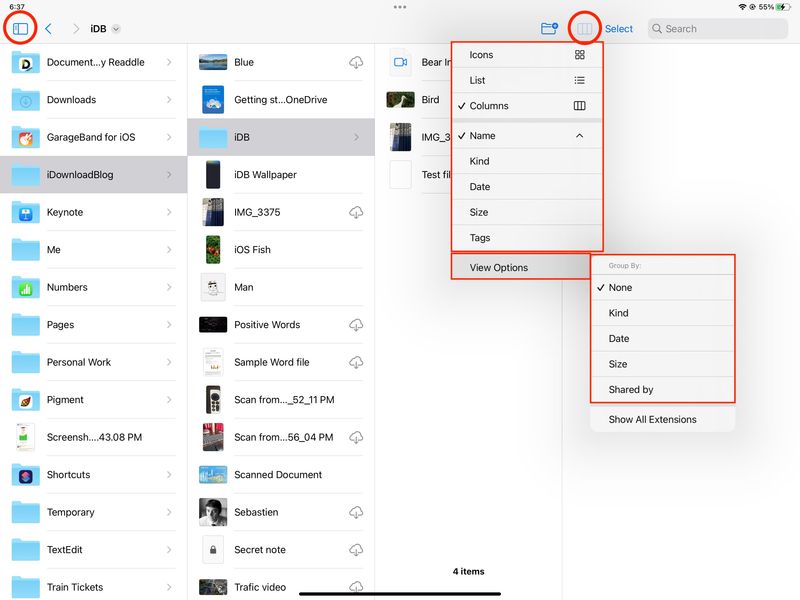
Task: Download Sample Word file via cloud icon
Action: tap(356, 362)
